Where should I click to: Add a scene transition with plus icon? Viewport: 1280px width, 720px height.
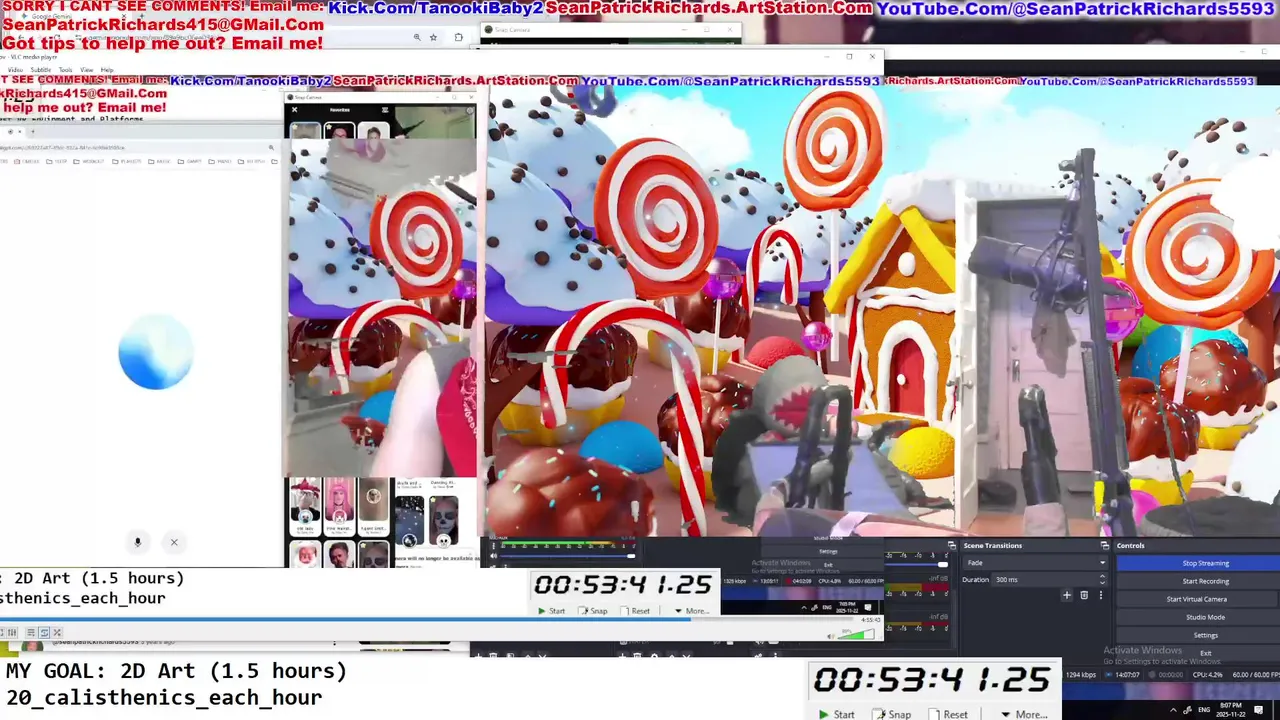(1067, 595)
